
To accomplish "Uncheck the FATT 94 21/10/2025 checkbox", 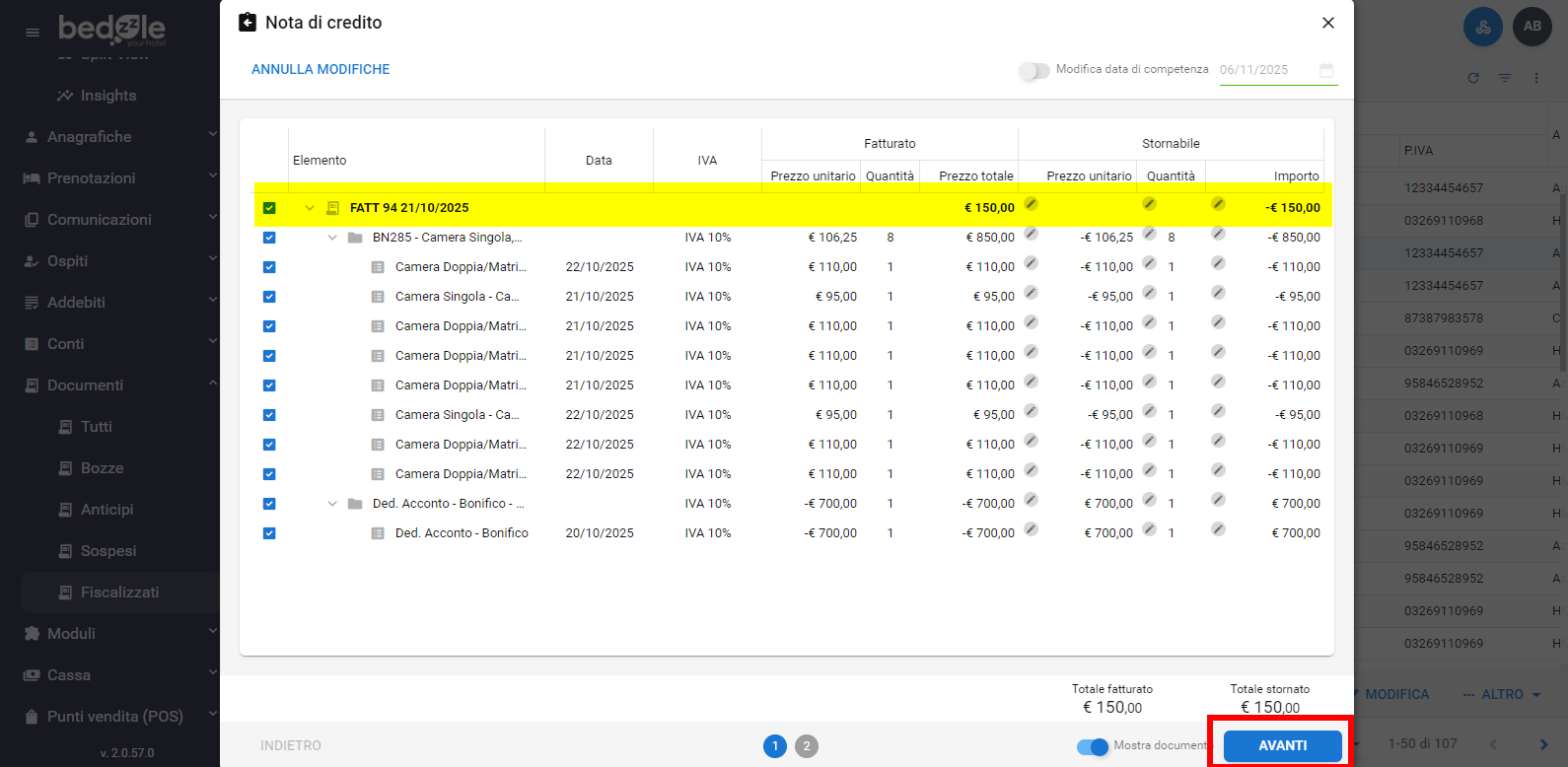I will click(269, 208).
